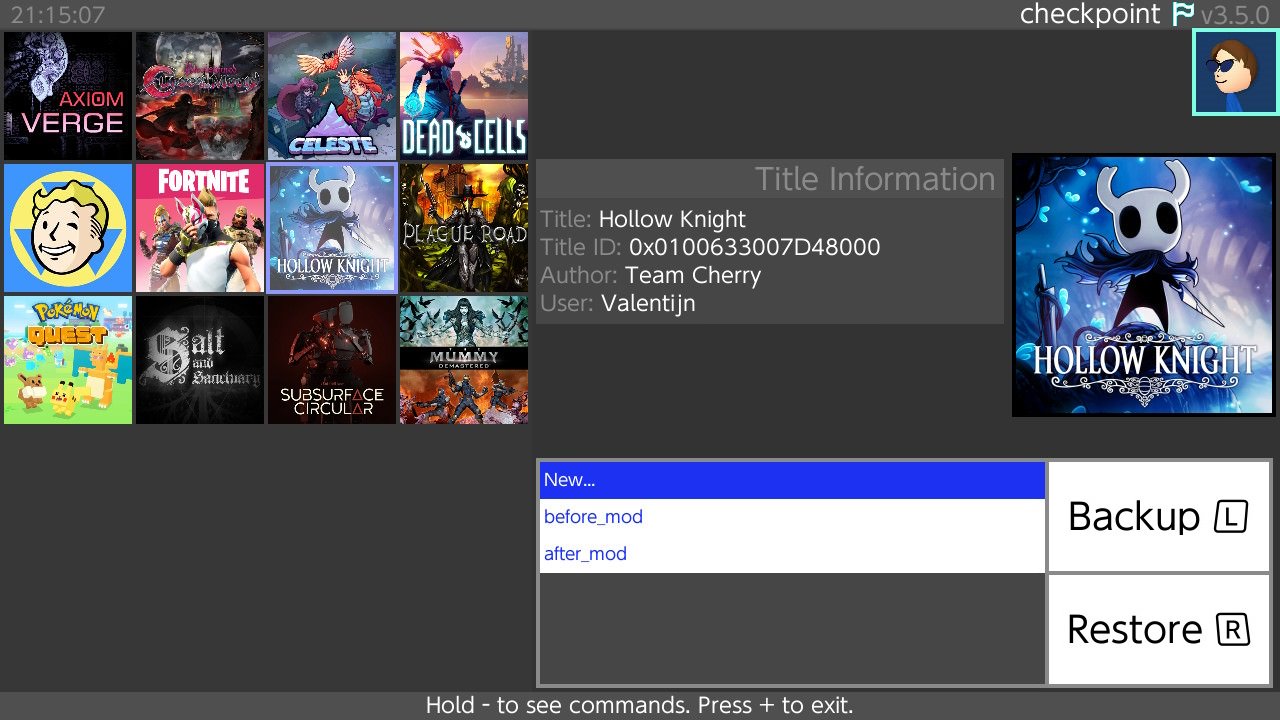Select the Axiom Verge game icon

click(68, 96)
